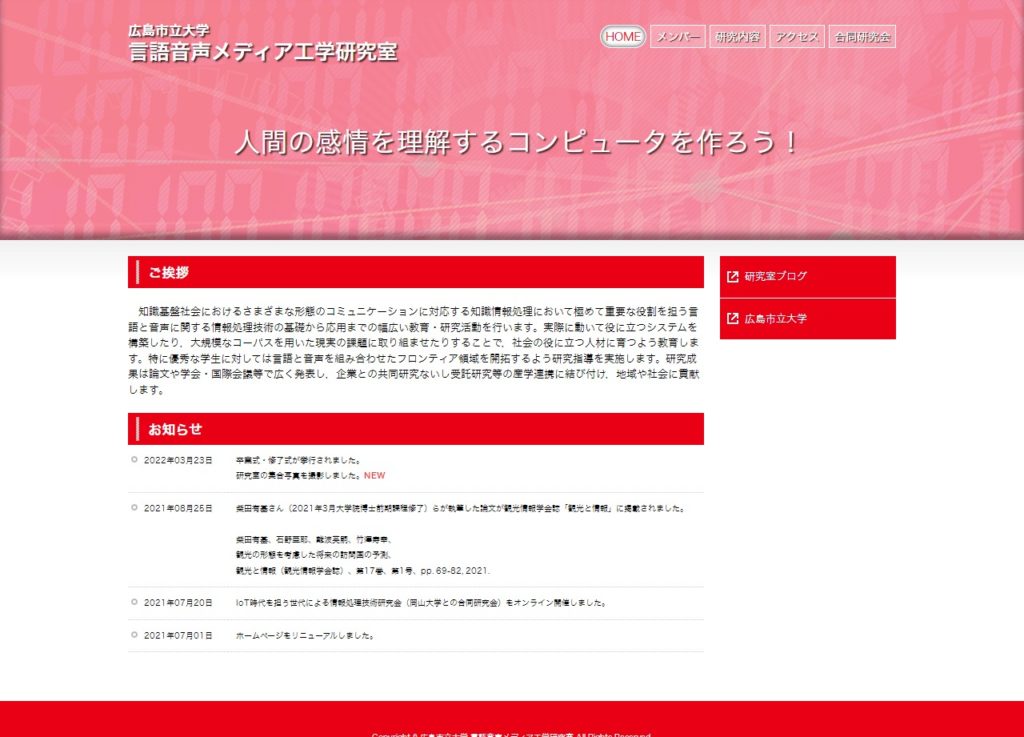Click the red NEW badge in news
Screen dimensions: 1024x737
click(x=374, y=476)
